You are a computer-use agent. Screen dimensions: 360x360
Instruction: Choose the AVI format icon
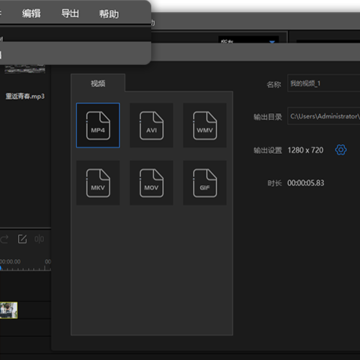click(151, 125)
